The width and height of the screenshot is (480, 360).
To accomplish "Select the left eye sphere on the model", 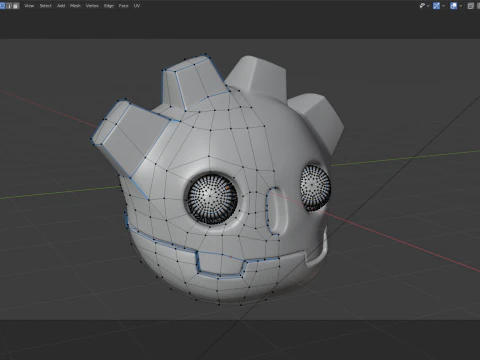I will click(x=212, y=199).
